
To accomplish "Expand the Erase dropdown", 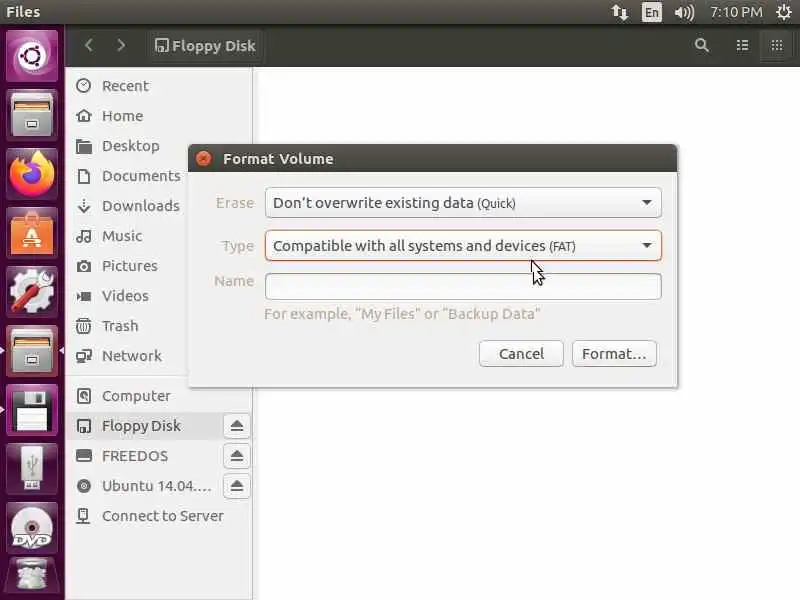I will [463, 203].
